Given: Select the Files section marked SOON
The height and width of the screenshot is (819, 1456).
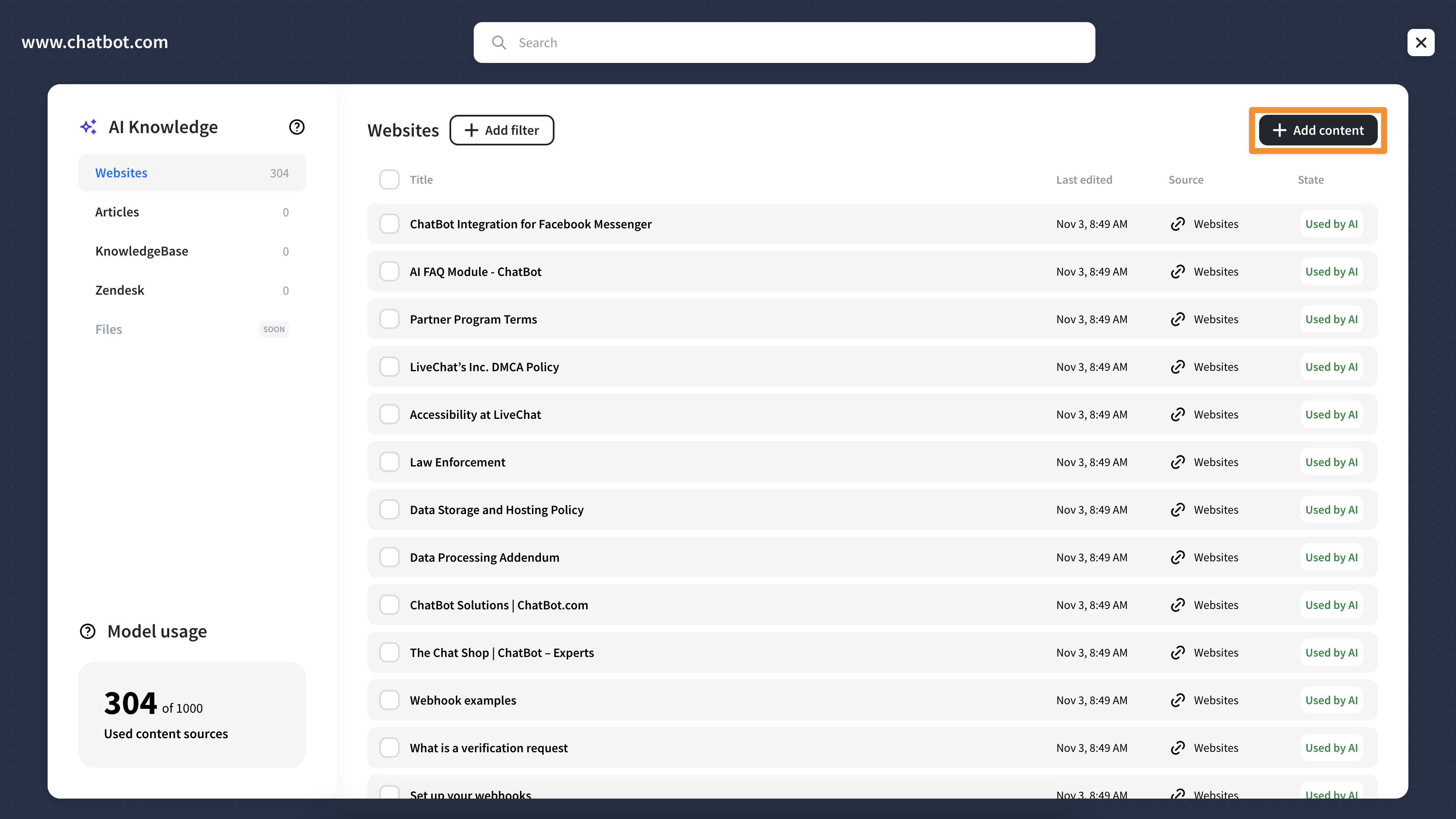Looking at the screenshot, I should point(192,330).
